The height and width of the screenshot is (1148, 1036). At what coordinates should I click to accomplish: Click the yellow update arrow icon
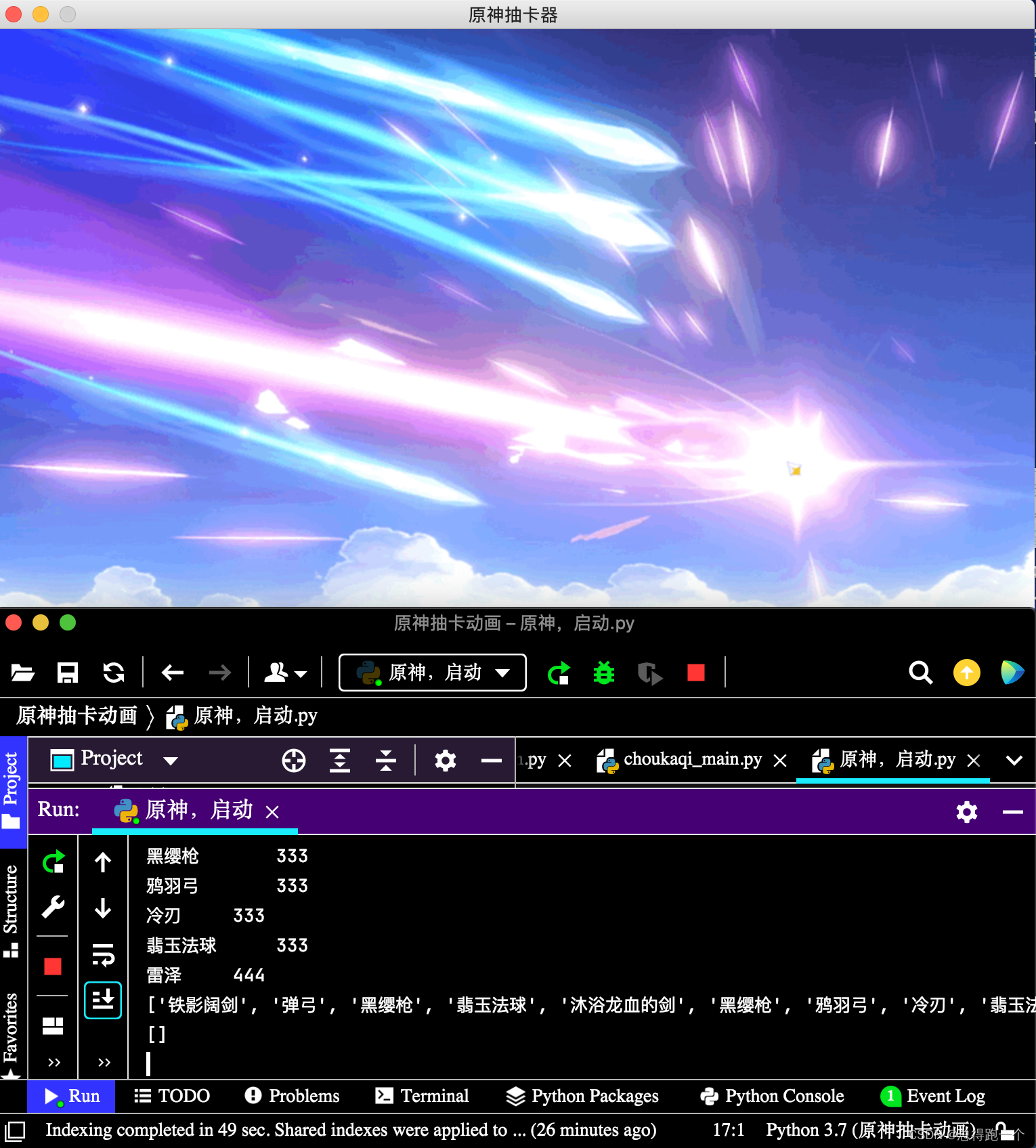tap(967, 673)
